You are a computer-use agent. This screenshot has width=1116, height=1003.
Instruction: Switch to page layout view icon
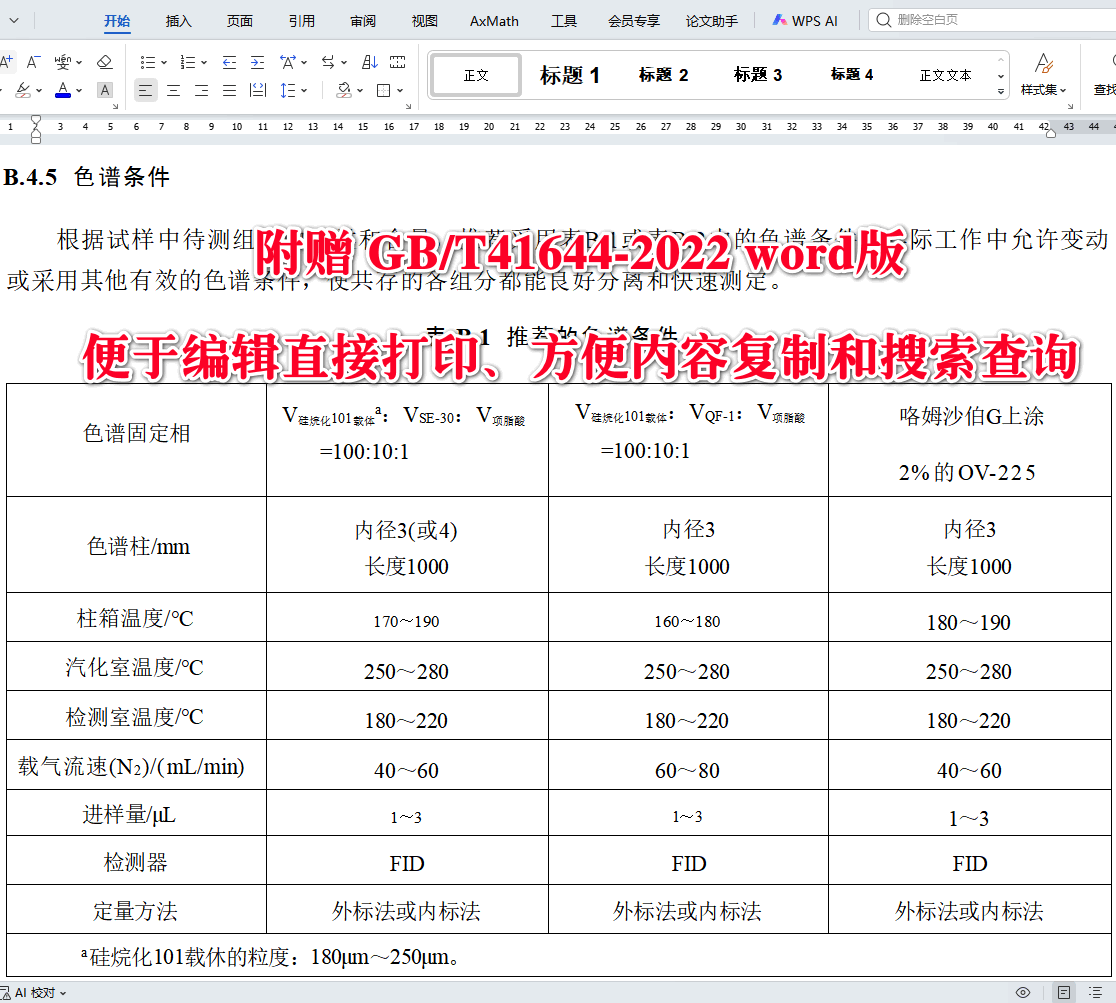click(x=1064, y=992)
